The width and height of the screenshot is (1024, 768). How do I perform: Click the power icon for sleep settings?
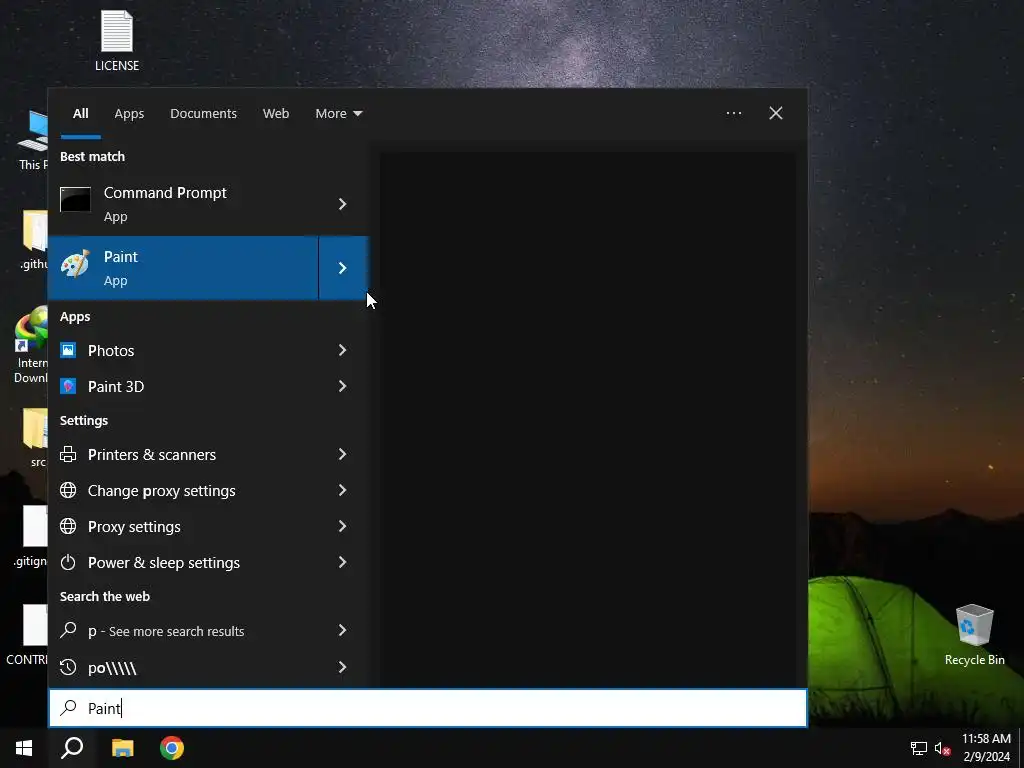68,562
